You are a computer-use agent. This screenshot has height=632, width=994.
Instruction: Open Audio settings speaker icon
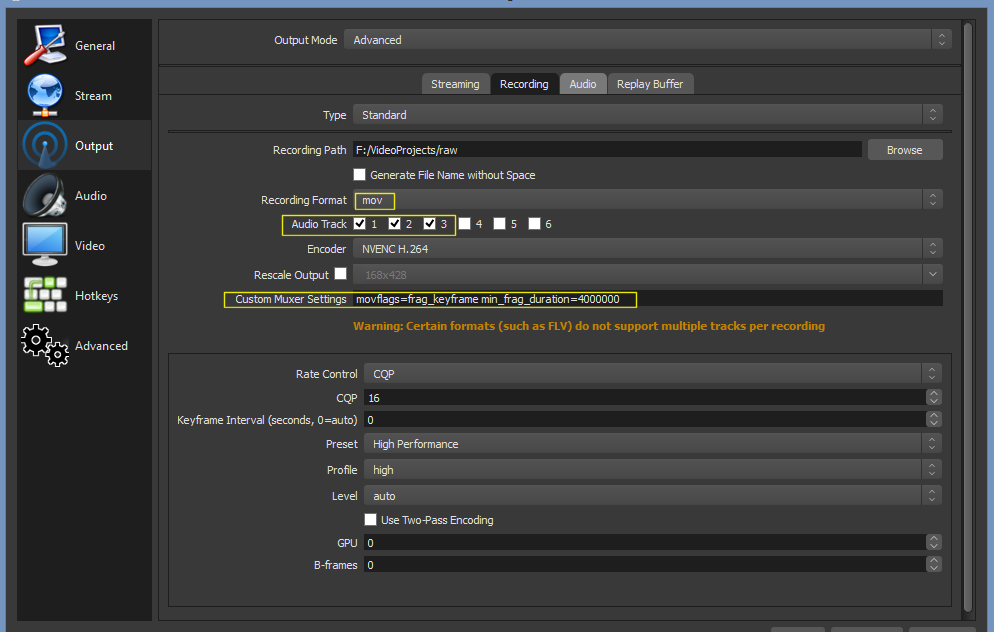coord(45,195)
